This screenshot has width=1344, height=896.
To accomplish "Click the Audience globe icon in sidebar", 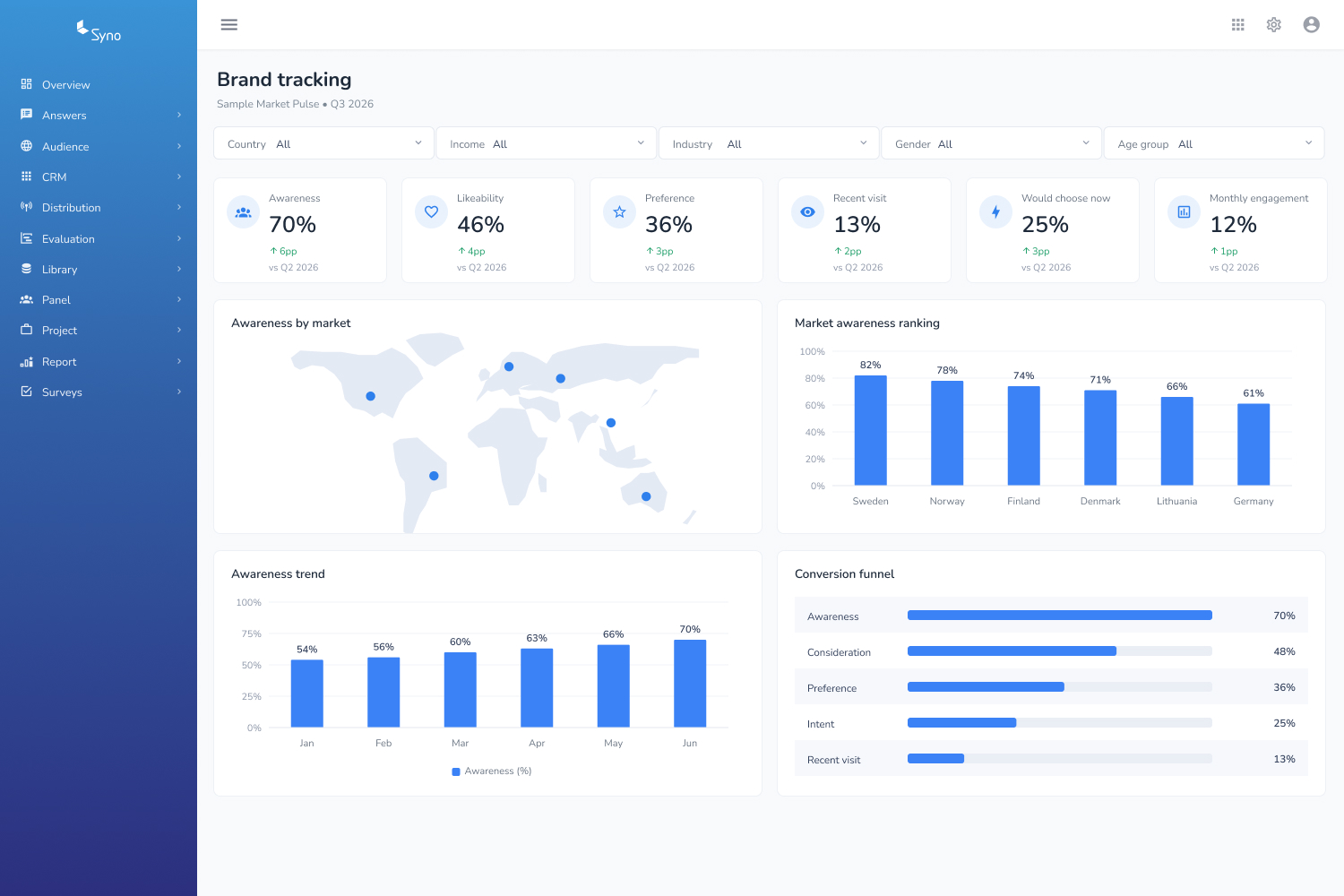I will pyautogui.click(x=26, y=146).
